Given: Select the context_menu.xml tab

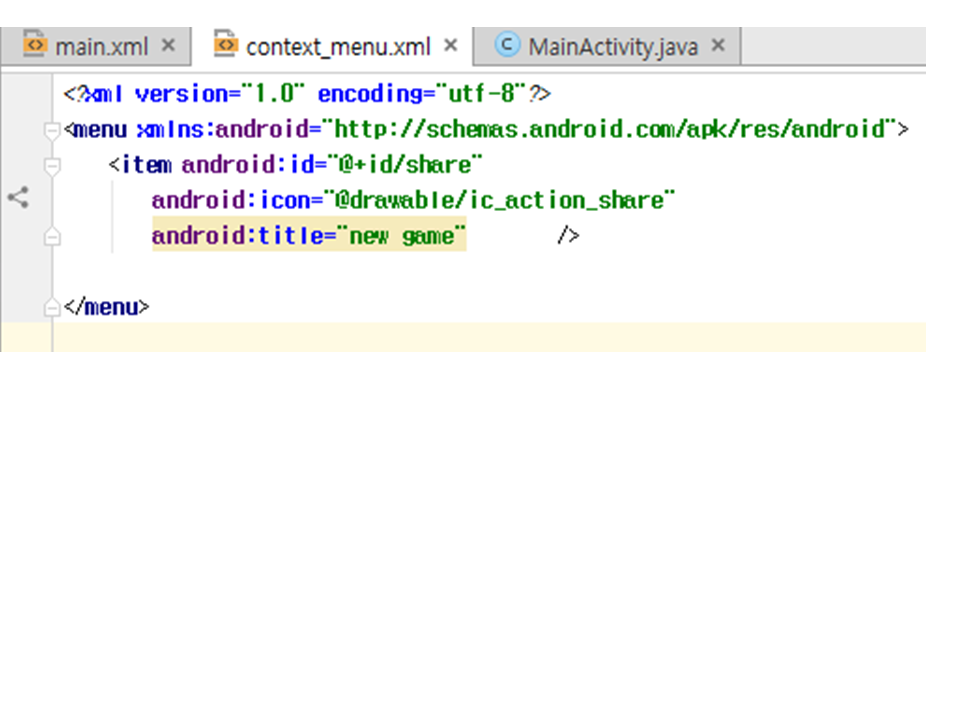Looking at the screenshot, I should pyautogui.click(x=338, y=46).
